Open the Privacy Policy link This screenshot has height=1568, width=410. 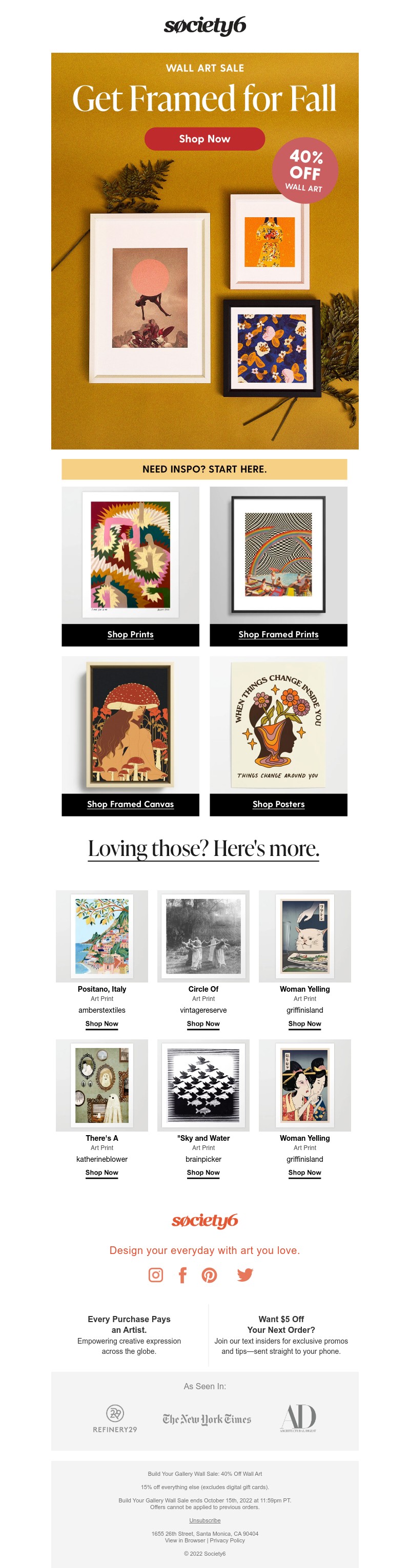(x=227, y=1541)
